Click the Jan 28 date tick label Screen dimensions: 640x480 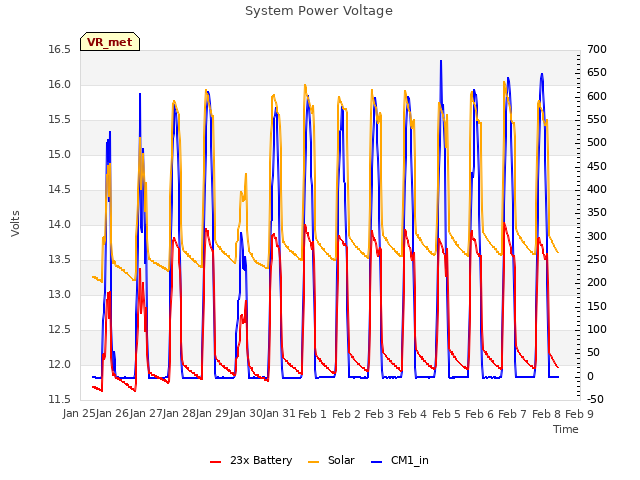(x=179, y=413)
